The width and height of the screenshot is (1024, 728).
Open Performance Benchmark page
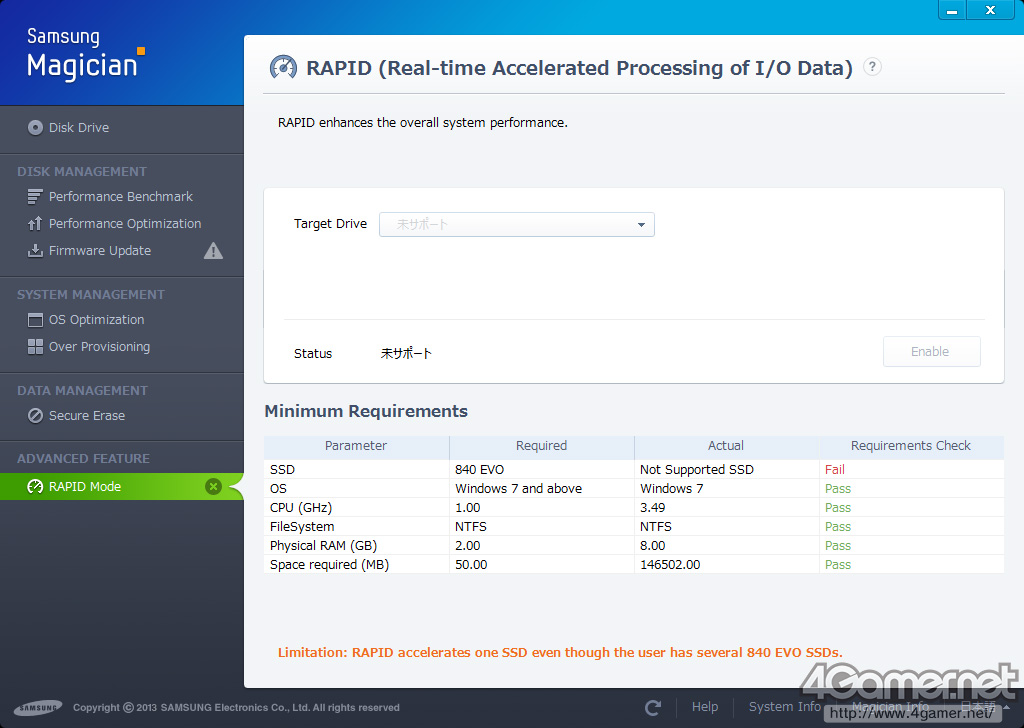121,197
